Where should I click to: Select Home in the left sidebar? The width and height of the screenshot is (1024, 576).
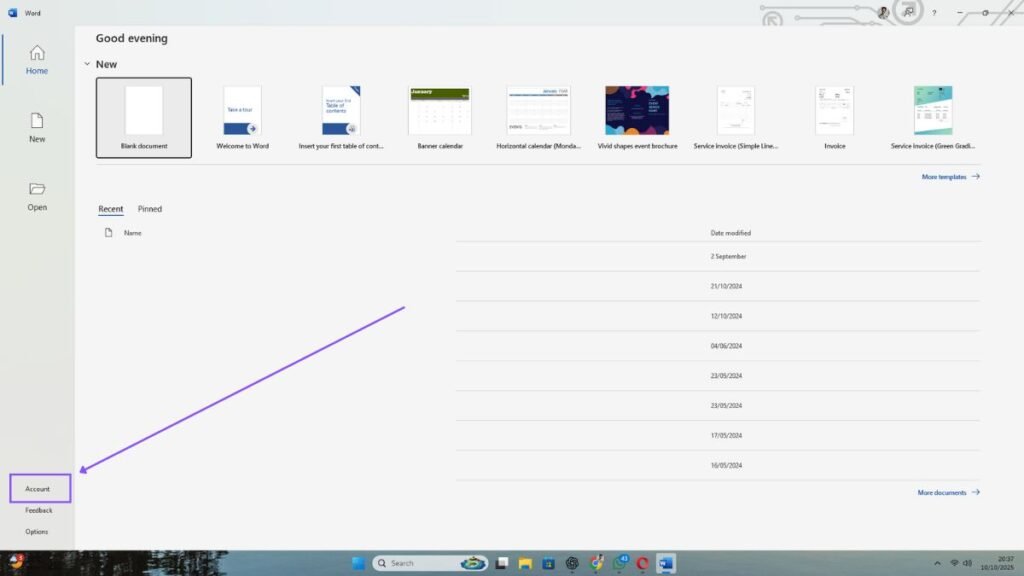36,62
